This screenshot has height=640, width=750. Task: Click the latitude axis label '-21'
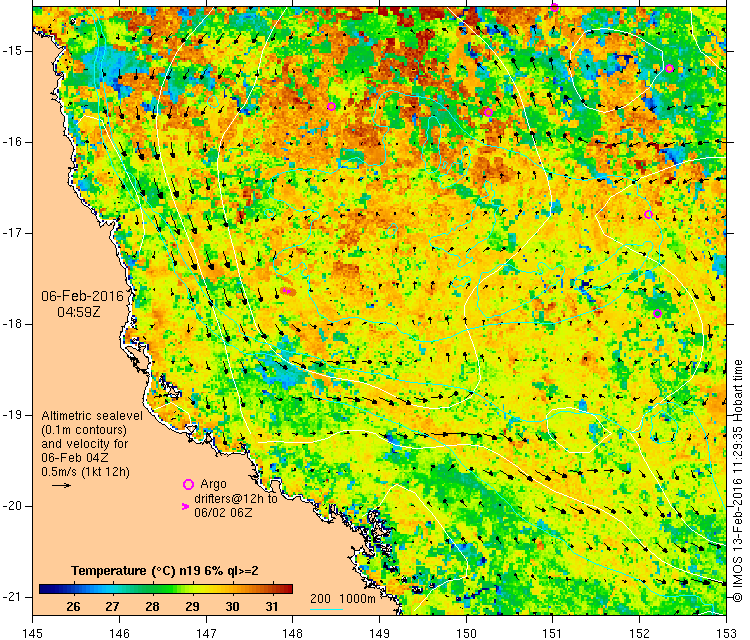[11, 597]
